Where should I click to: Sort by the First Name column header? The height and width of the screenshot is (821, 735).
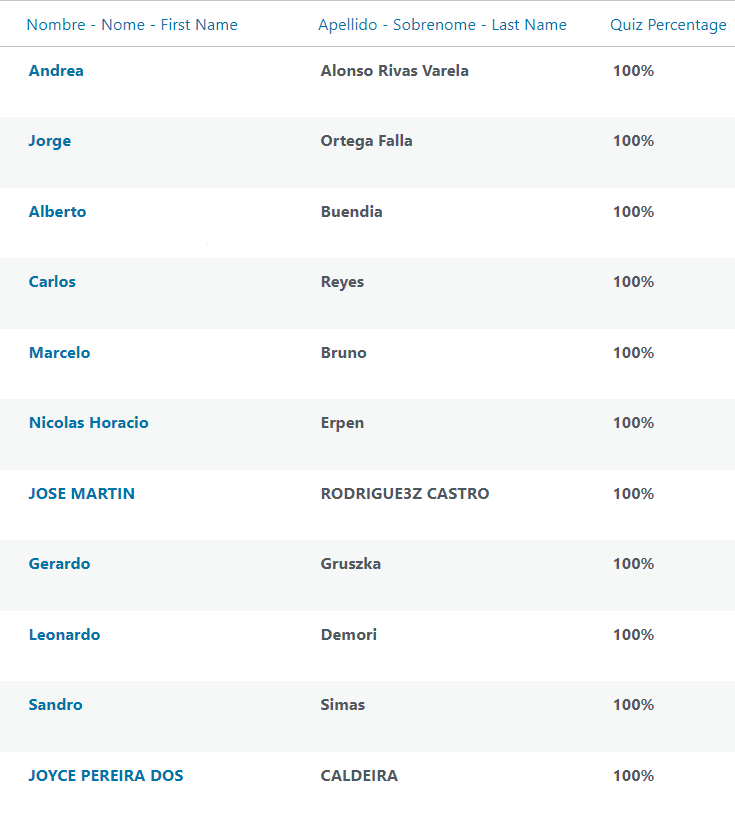click(x=132, y=25)
